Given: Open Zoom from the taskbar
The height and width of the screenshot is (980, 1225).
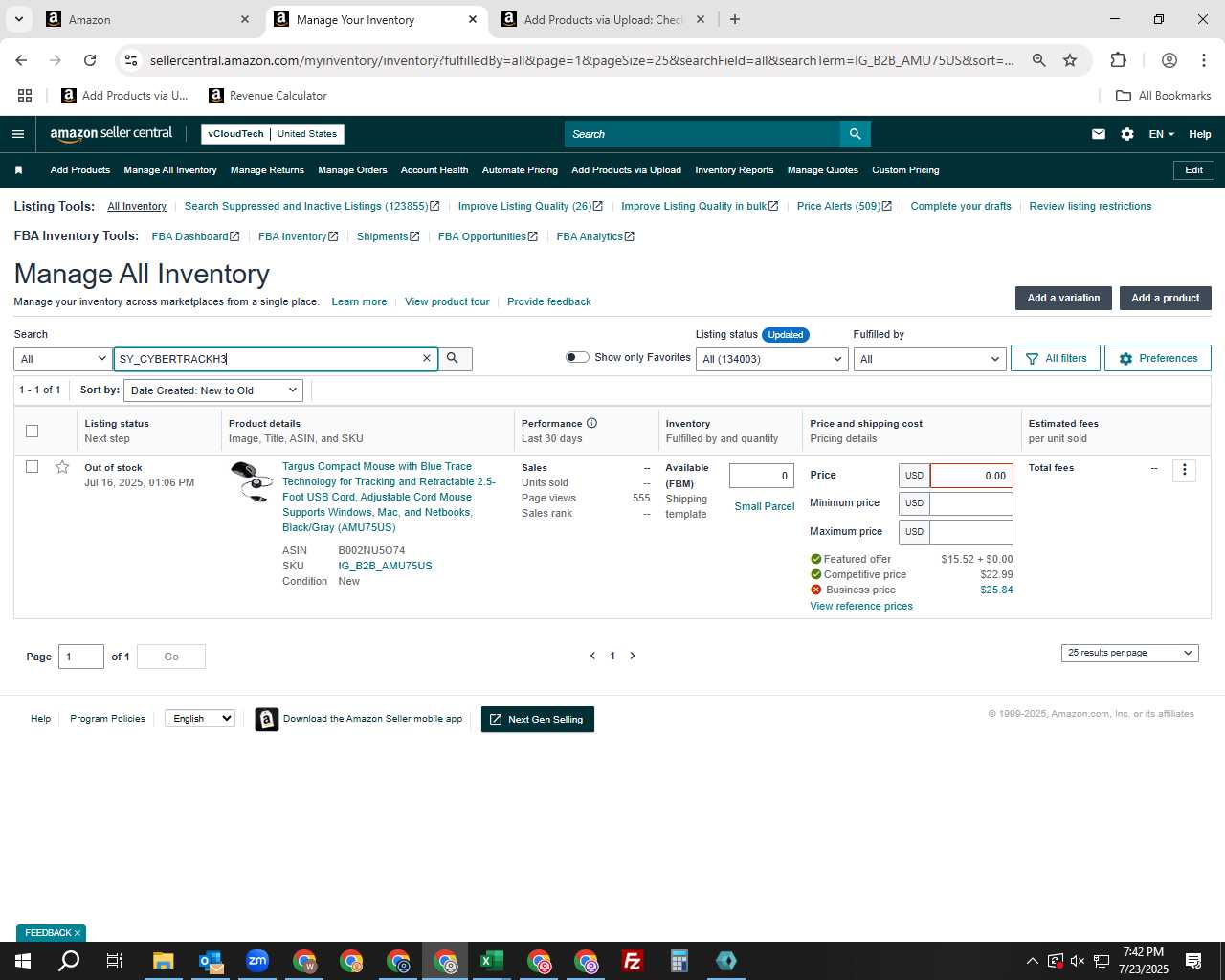Looking at the screenshot, I should [x=257, y=961].
